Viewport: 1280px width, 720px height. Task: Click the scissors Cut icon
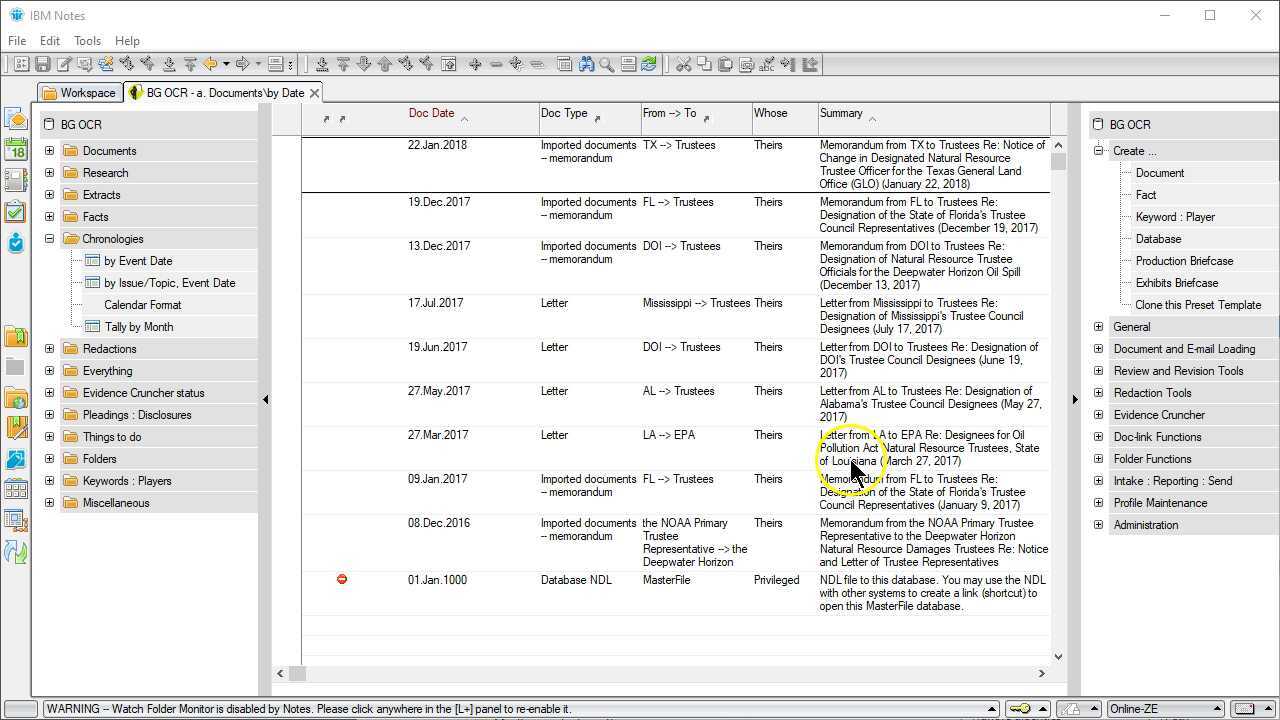click(x=683, y=64)
